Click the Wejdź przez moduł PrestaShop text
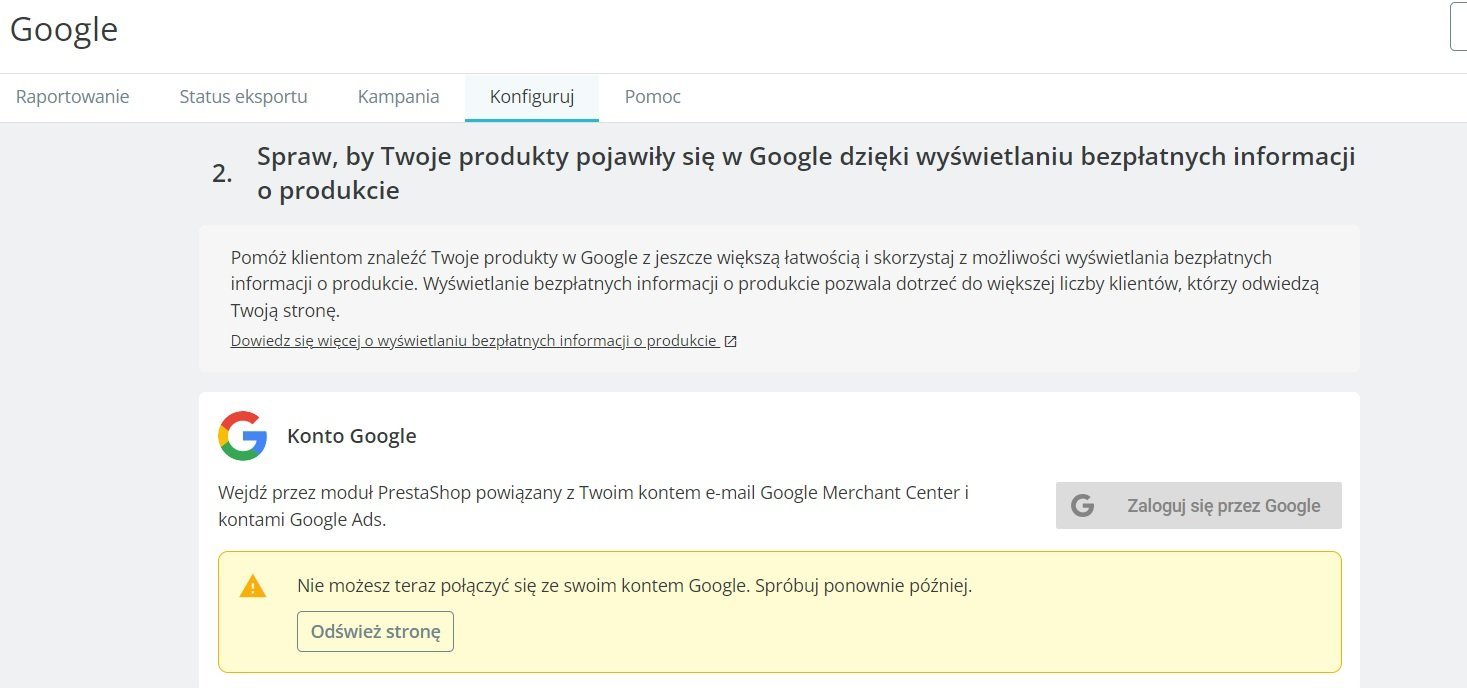Screen dimensions: 1467x688 (593, 505)
